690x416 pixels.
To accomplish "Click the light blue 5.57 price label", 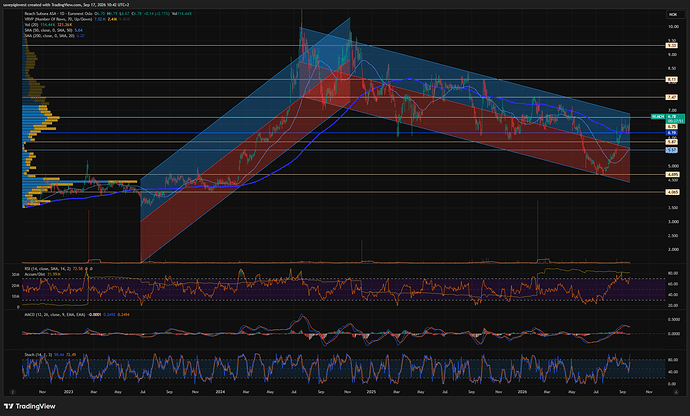I will (x=672, y=150).
